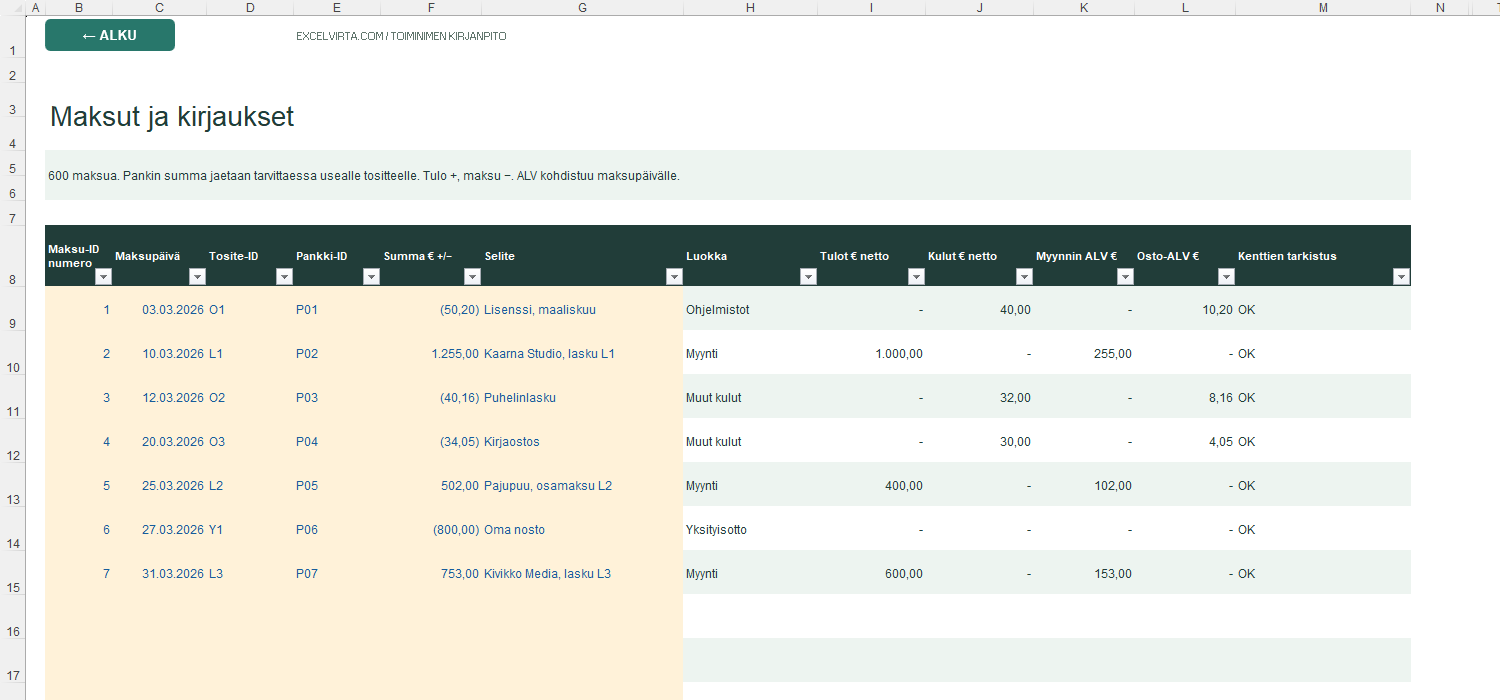The height and width of the screenshot is (700, 1500).
Task: Click the Kivikko Media, lasku L3 cell
Action: (x=582, y=574)
